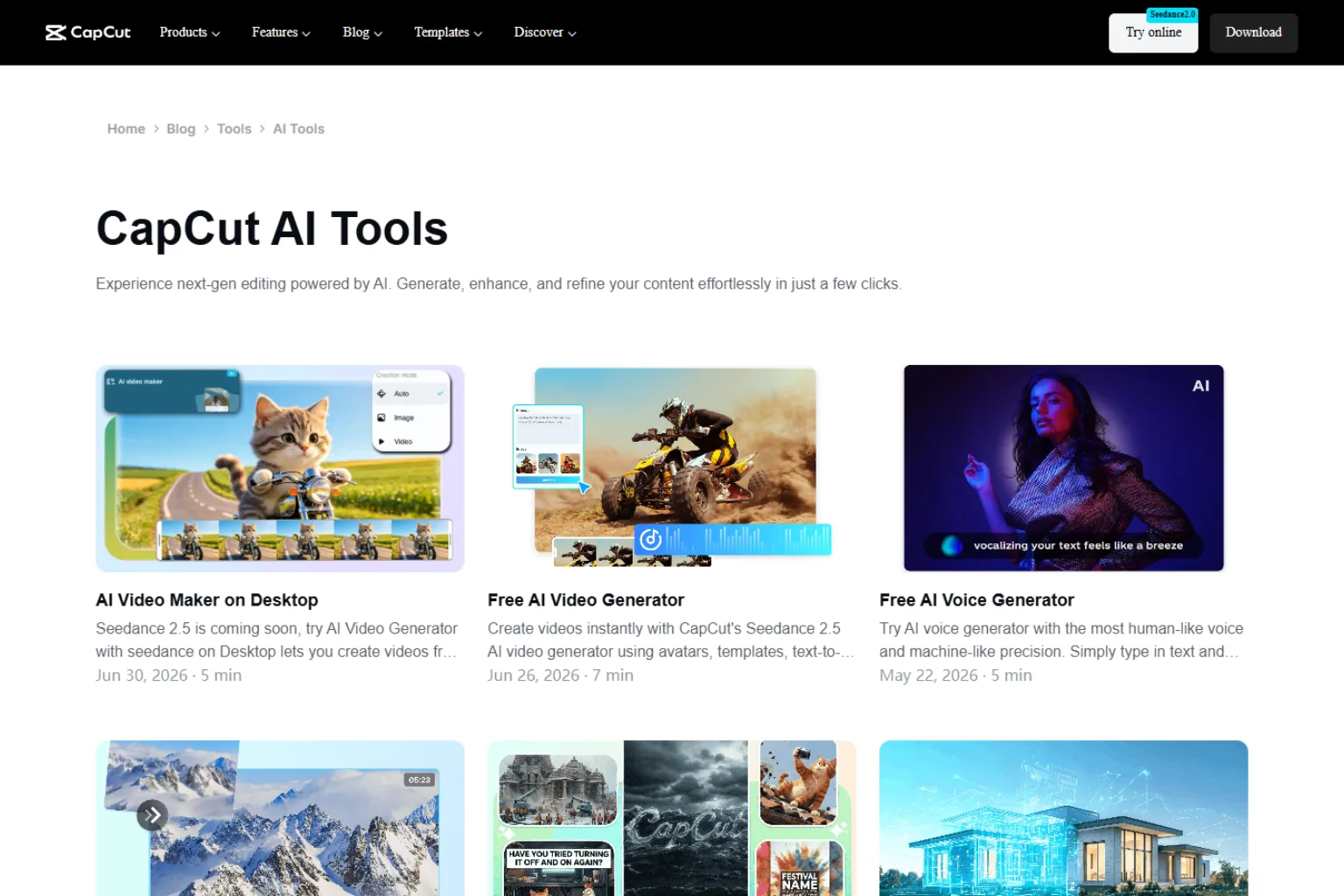This screenshot has width=1344, height=896.
Task: Select the AI Tools breadcrumb item
Action: pyautogui.click(x=298, y=129)
